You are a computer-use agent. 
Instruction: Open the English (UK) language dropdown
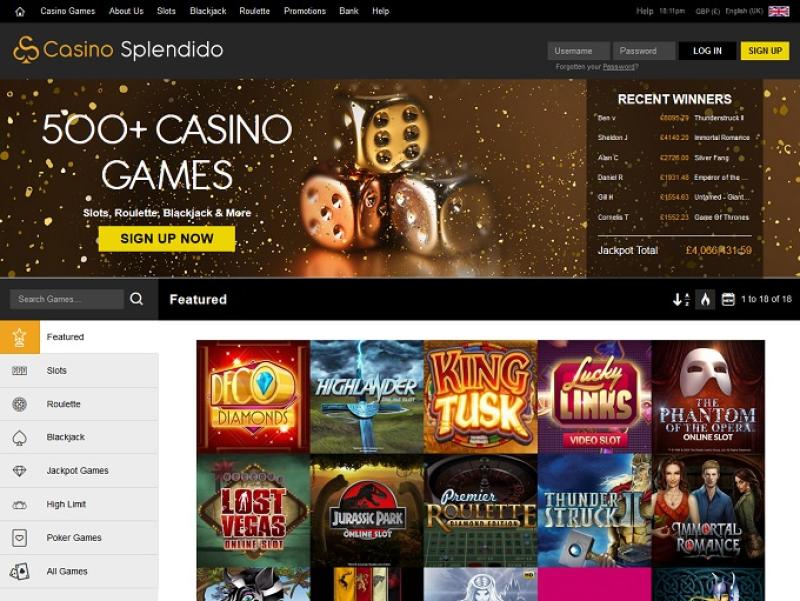click(x=744, y=11)
